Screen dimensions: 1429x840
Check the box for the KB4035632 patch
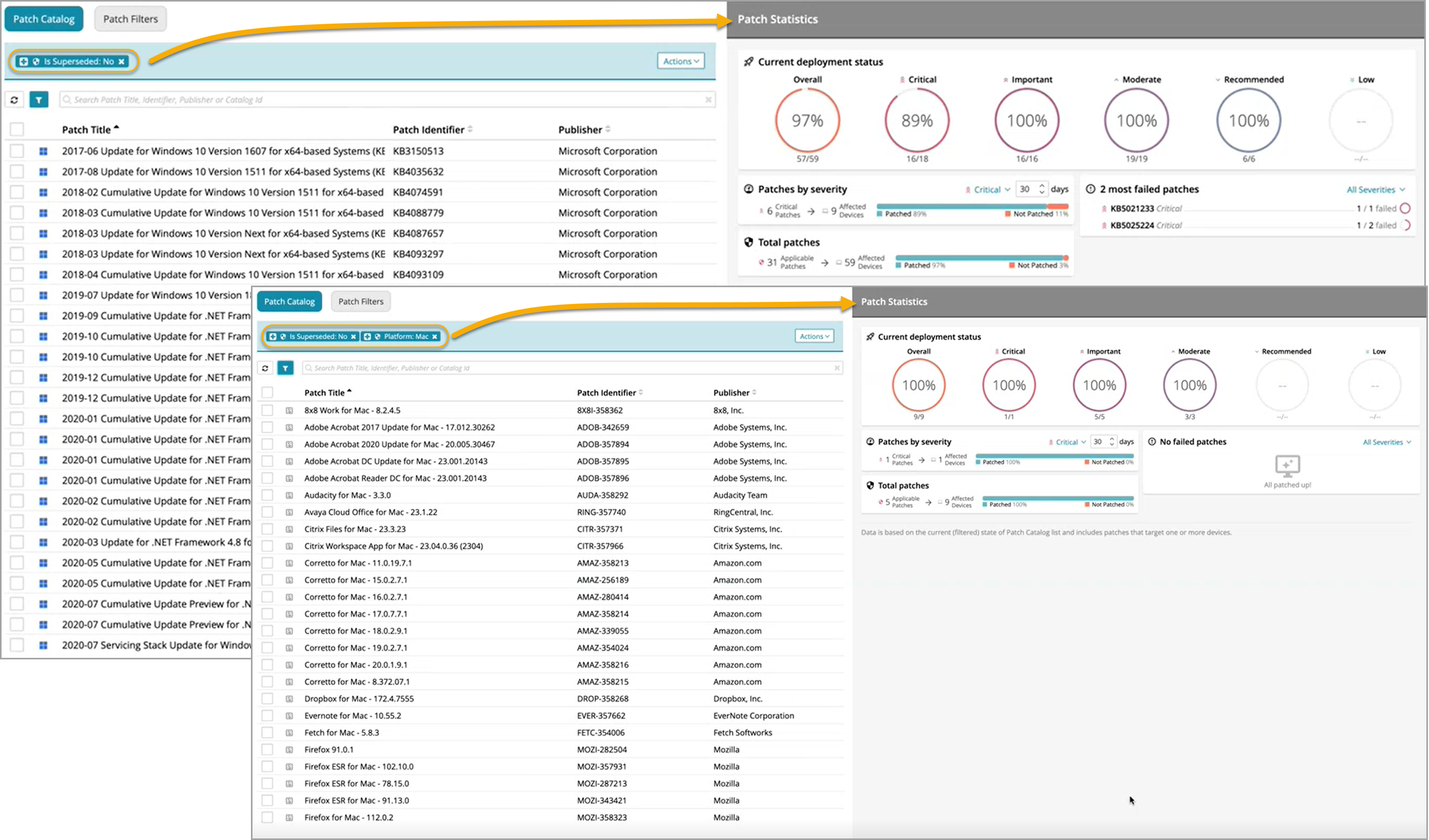pyautogui.click(x=17, y=172)
